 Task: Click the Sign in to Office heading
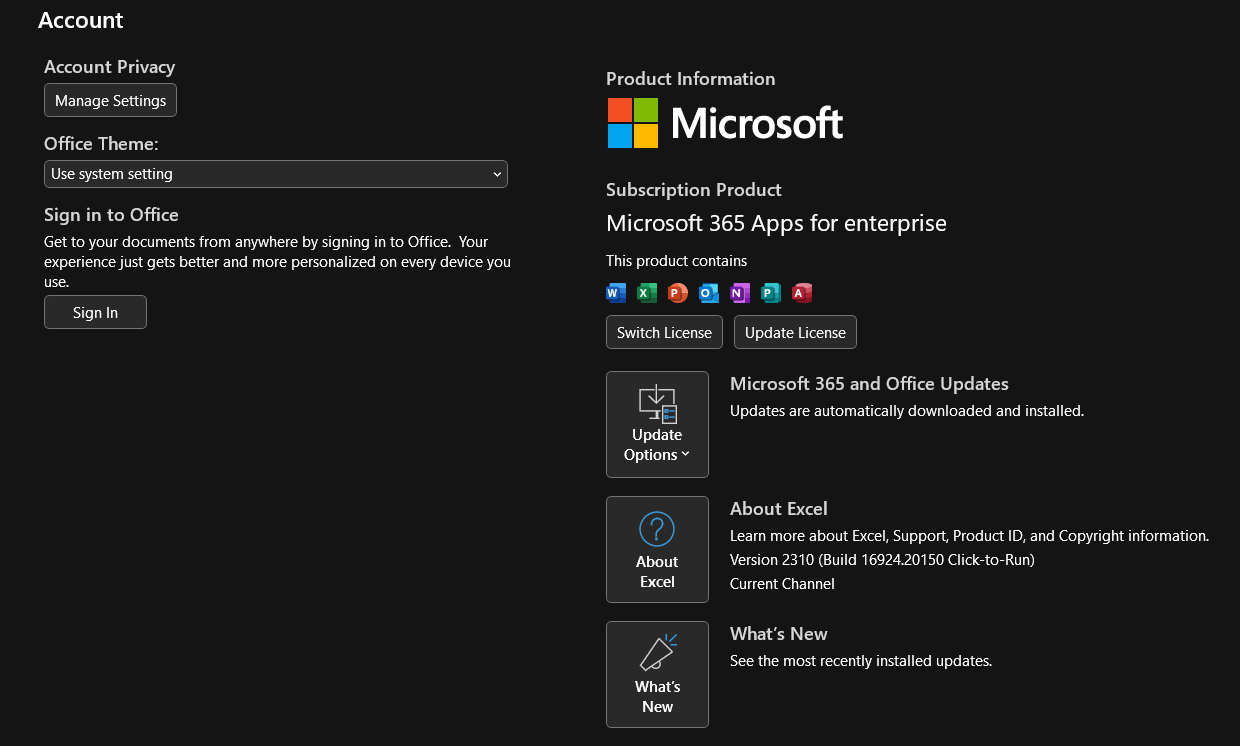[x=111, y=215]
